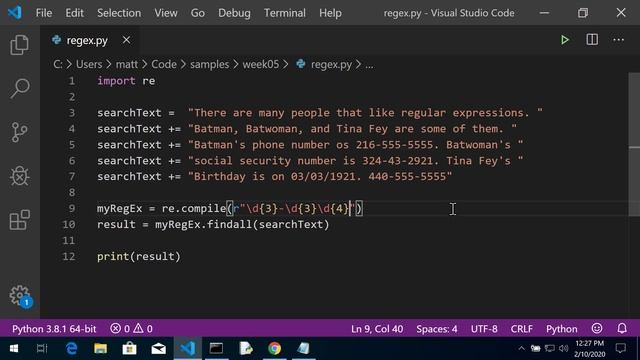Expand the Code breadcrumb segment
640x360 pixels.
(164, 64)
